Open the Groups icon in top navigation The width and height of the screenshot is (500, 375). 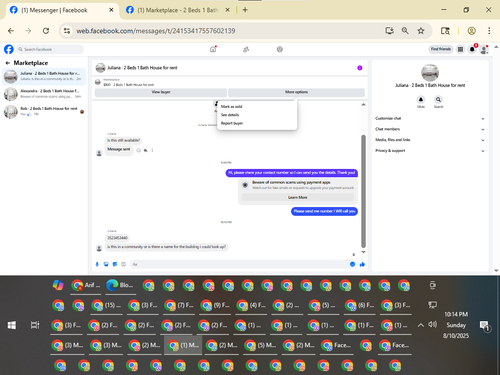coord(280,49)
